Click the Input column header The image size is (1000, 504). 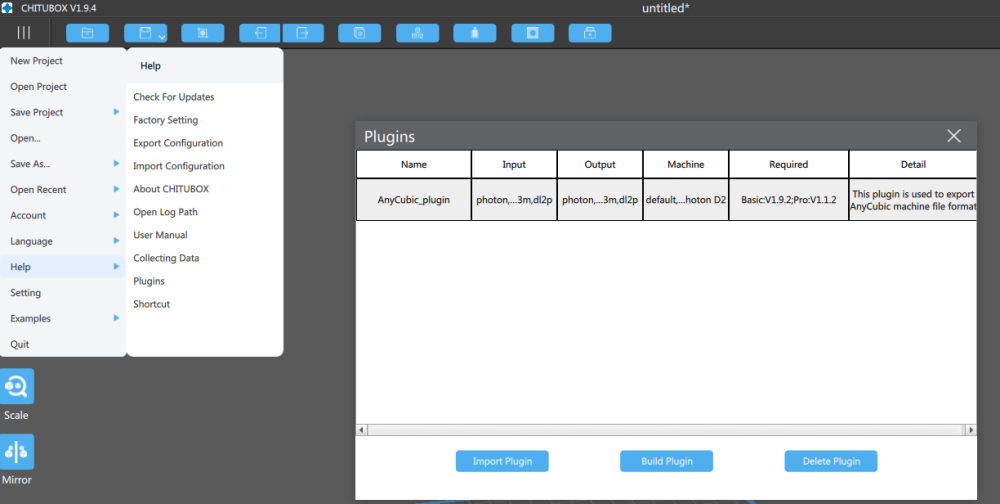pos(514,165)
